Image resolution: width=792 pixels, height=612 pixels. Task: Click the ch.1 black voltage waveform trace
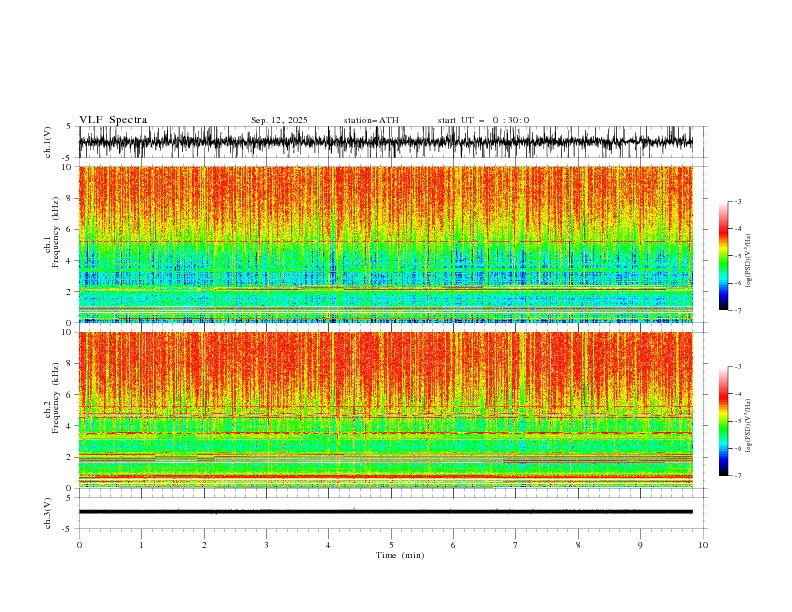[x=385, y=142]
